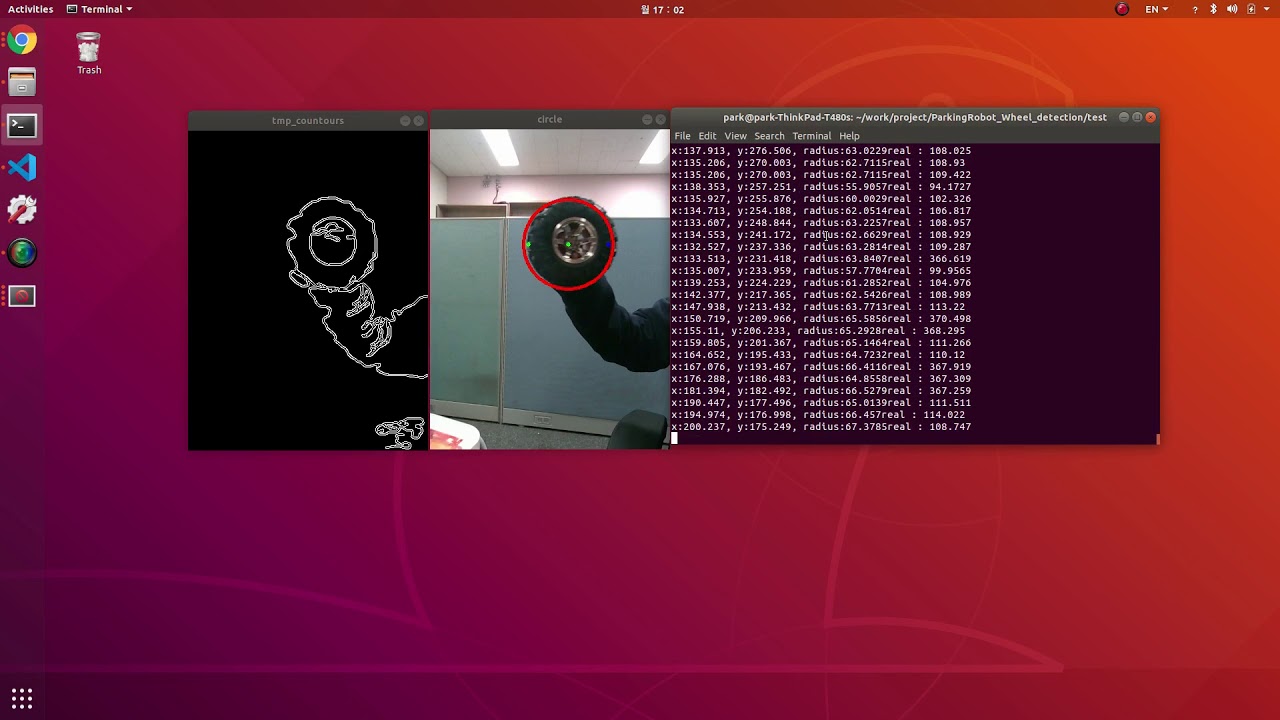The image size is (1280, 720).
Task: Open the Edit menu in terminal
Action: 707,136
